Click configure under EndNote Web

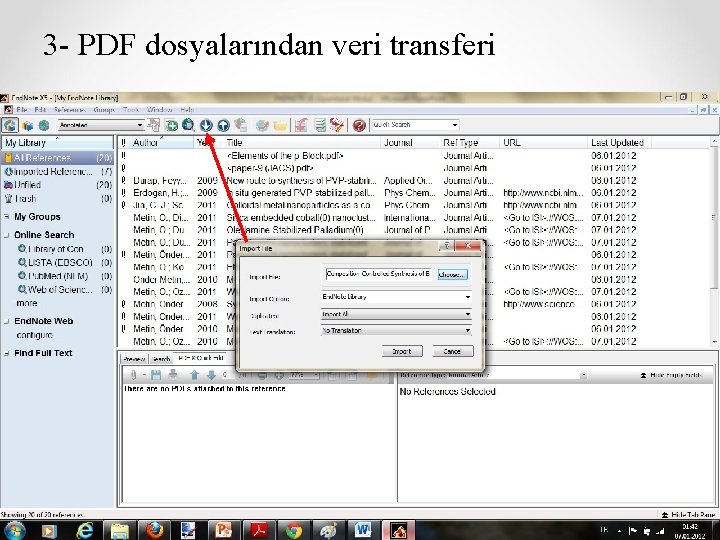[34, 335]
